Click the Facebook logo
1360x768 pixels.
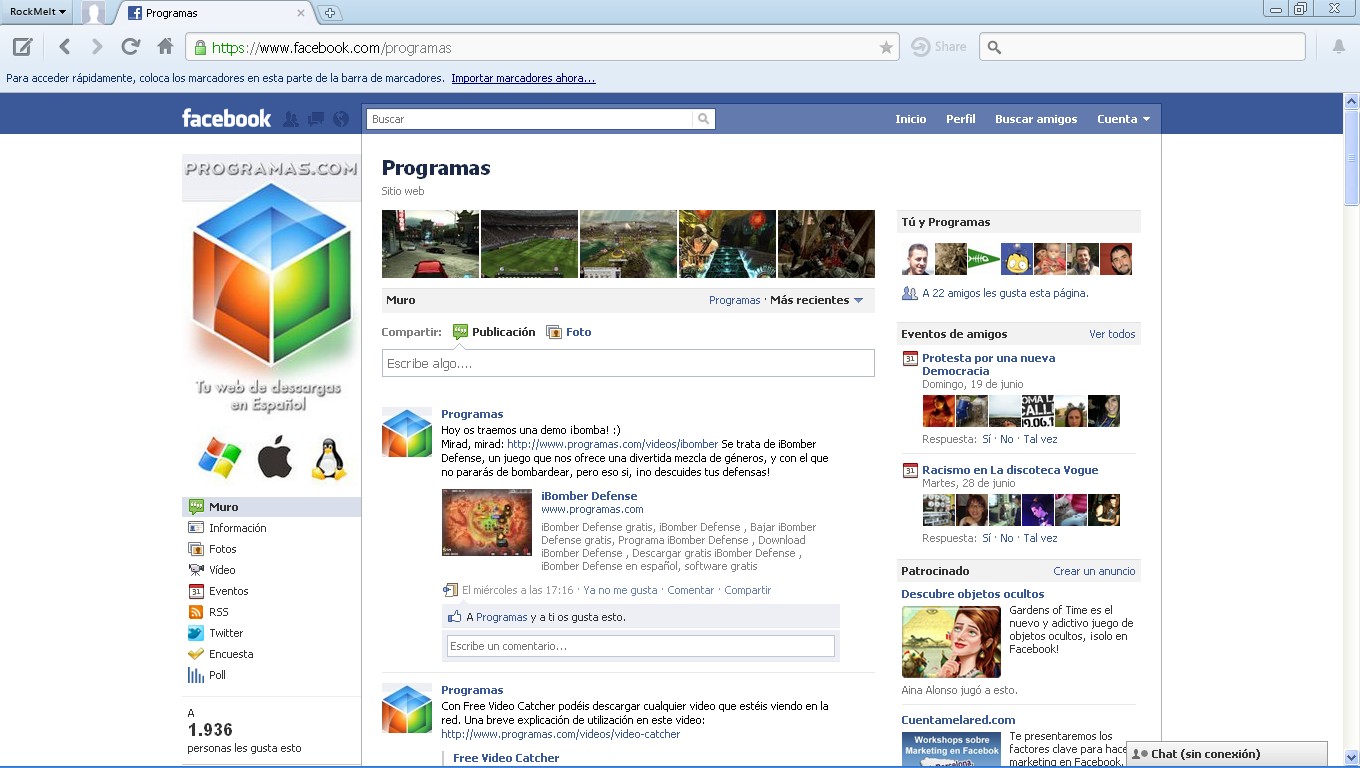[x=226, y=118]
